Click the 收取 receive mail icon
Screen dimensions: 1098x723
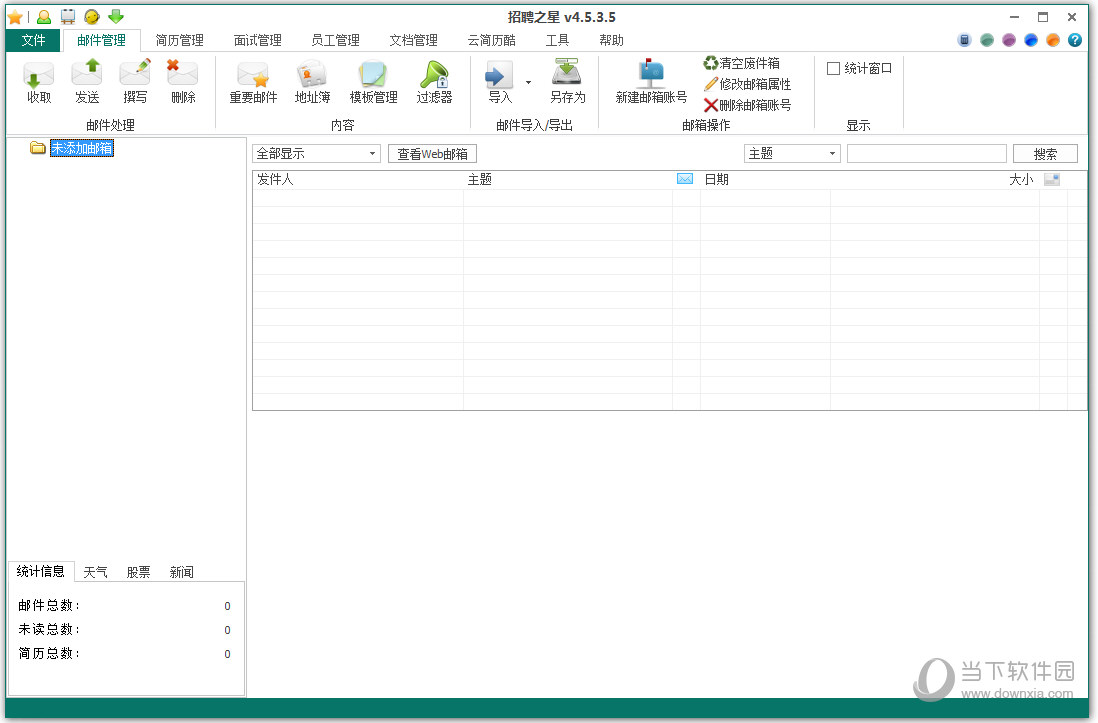pyautogui.click(x=39, y=80)
